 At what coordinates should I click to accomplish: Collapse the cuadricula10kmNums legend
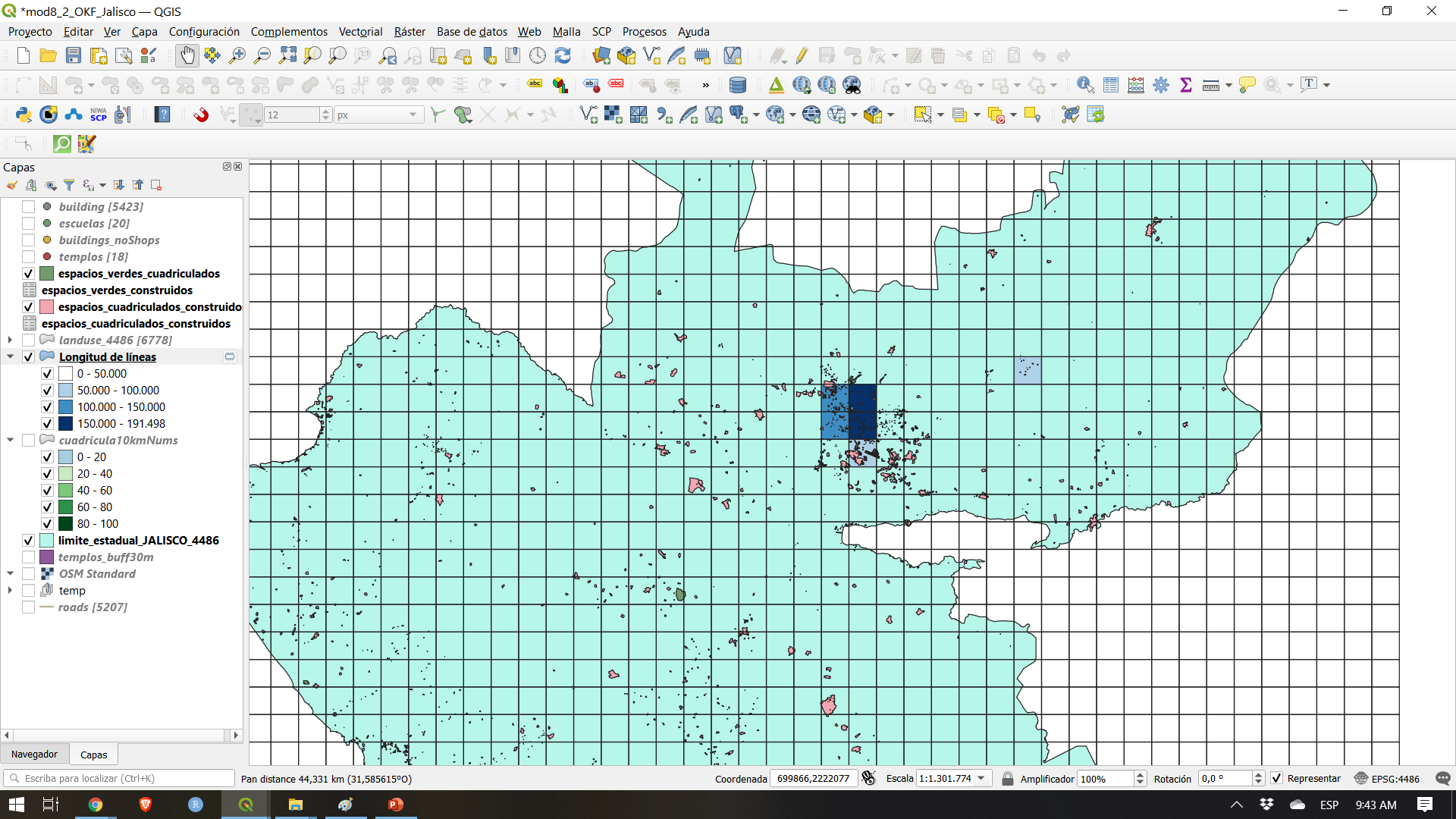10,440
